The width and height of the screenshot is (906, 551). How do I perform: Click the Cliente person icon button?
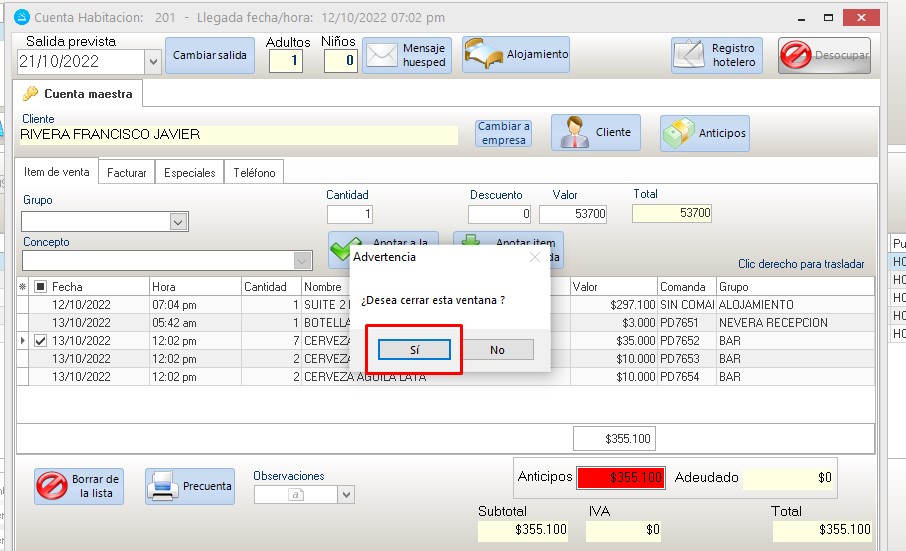(x=574, y=132)
